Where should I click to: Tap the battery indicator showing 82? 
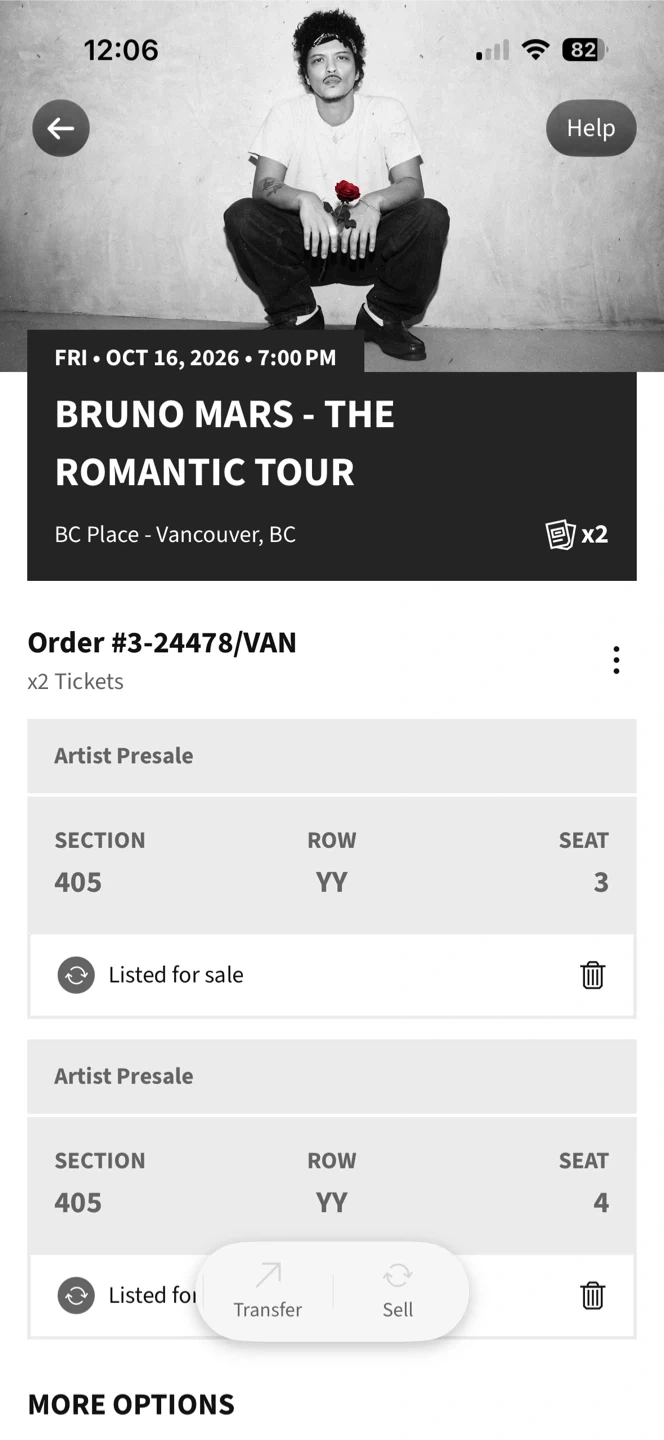pos(585,49)
